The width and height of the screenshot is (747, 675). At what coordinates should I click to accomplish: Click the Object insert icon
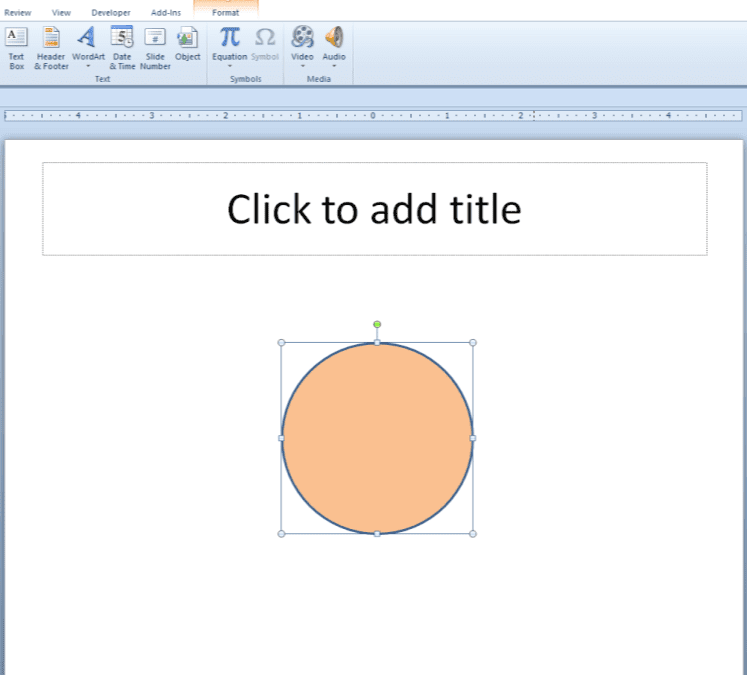[x=187, y=44]
